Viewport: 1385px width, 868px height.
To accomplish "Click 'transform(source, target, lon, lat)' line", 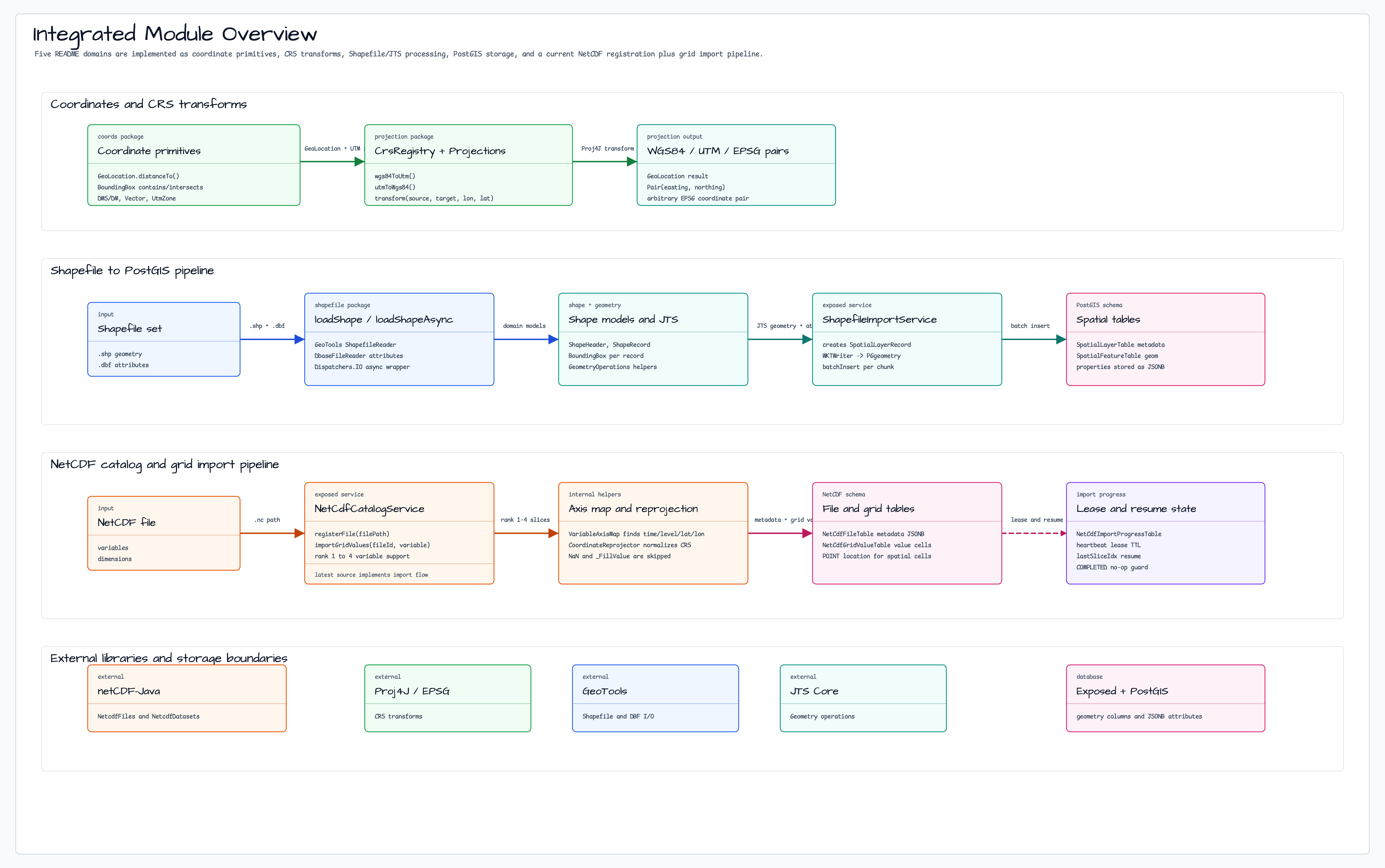I will click(x=434, y=199).
